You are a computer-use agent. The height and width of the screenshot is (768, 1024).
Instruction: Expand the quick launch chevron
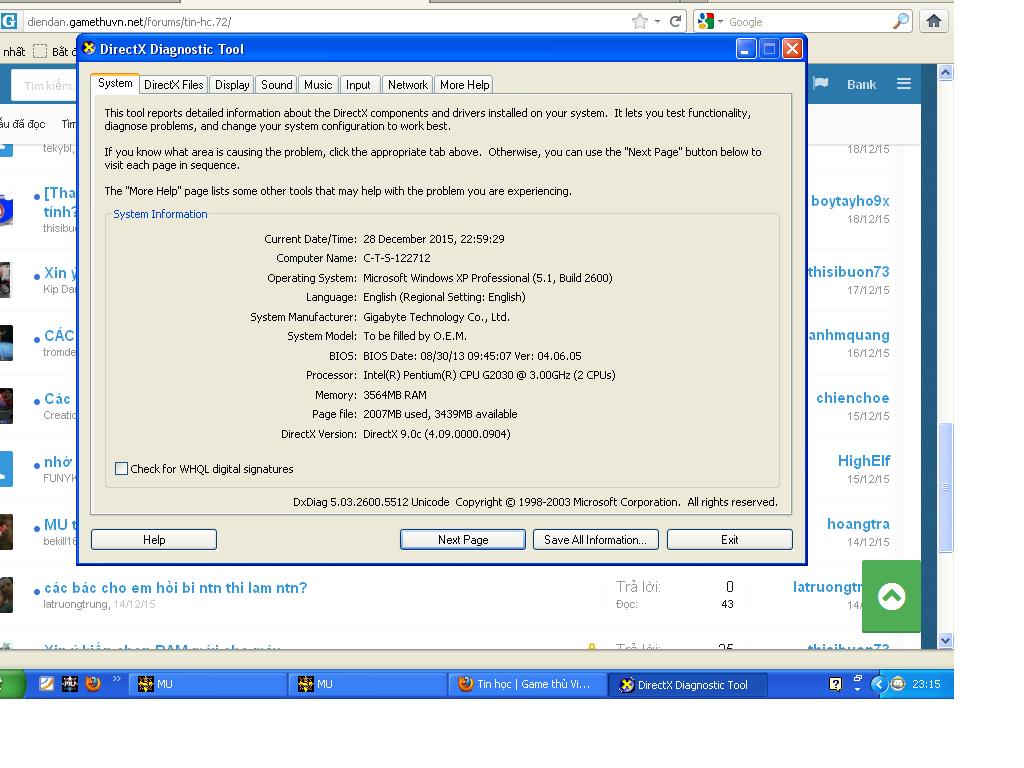point(116,679)
